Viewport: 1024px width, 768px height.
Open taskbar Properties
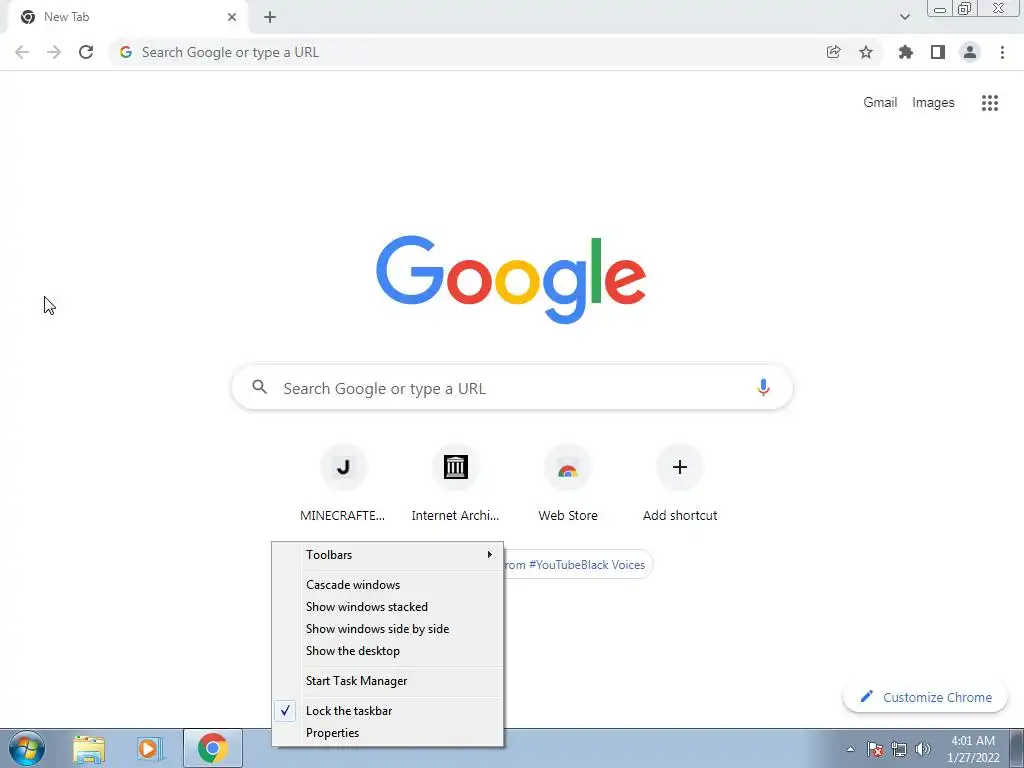(x=388, y=733)
